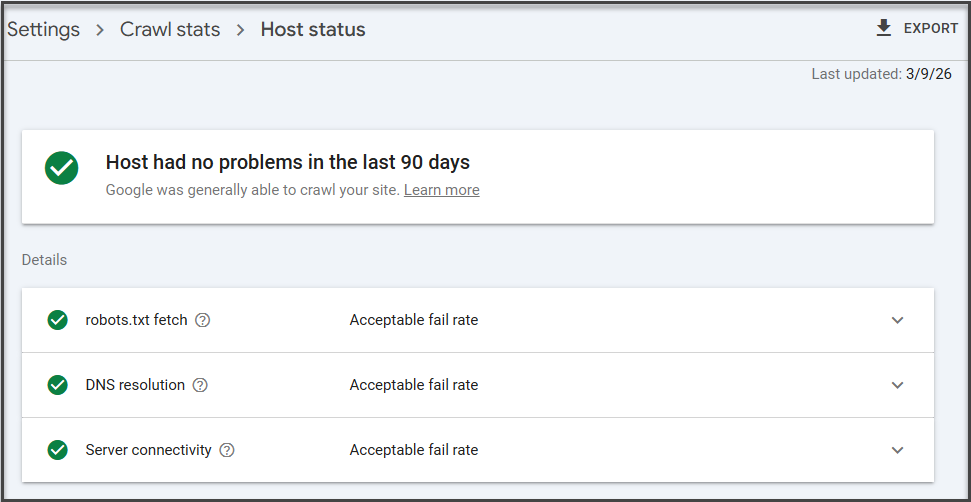Viewport: 971px width, 502px height.
Task: Expand the DNS resolution row chevron
Action: [x=897, y=385]
